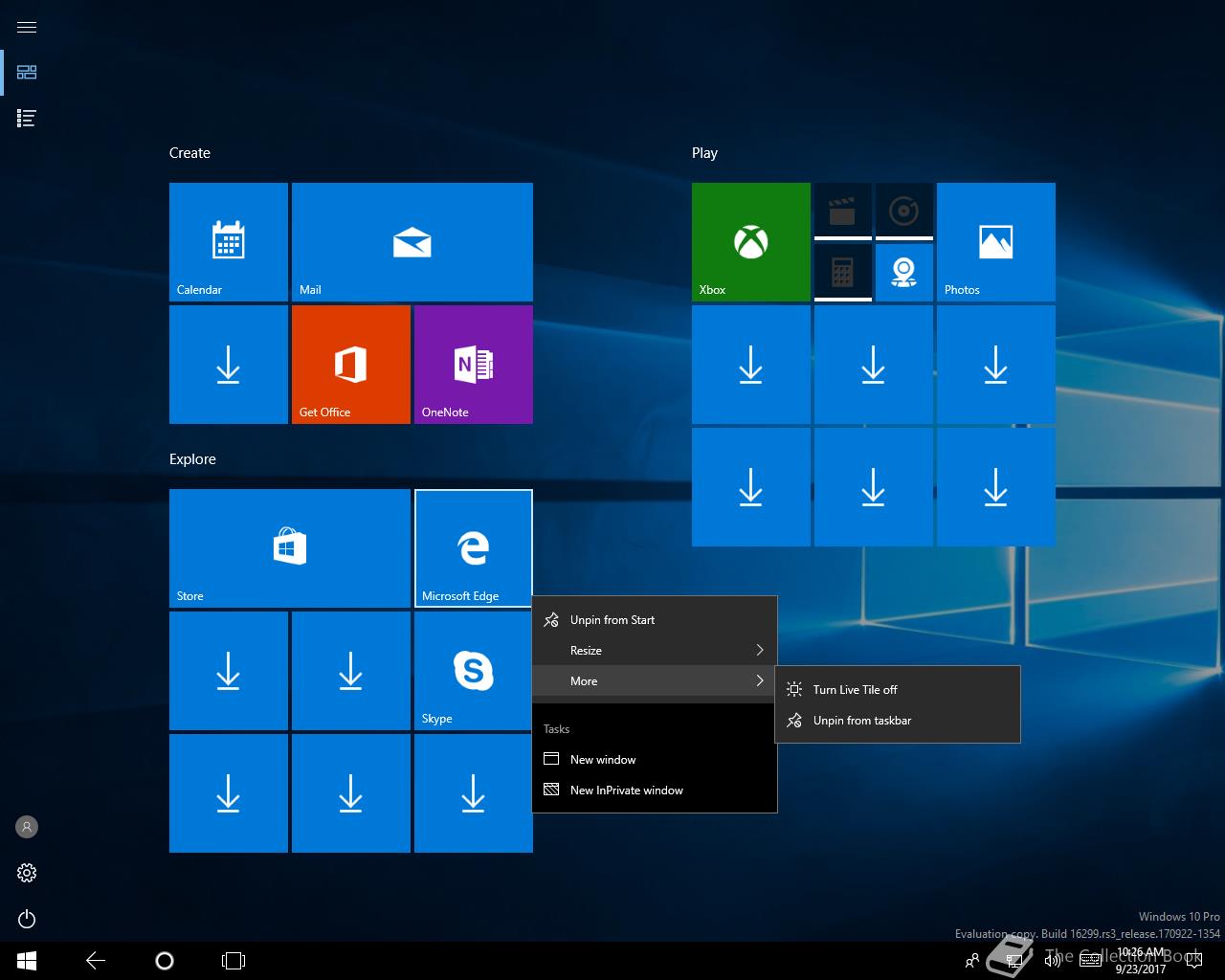
Task: Click the Play group heading
Action: [x=704, y=153]
